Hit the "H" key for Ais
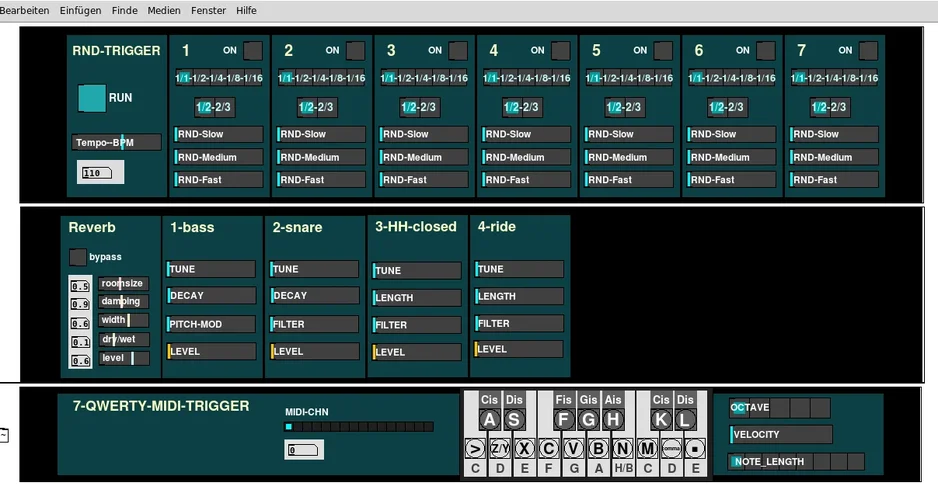 coord(613,420)
